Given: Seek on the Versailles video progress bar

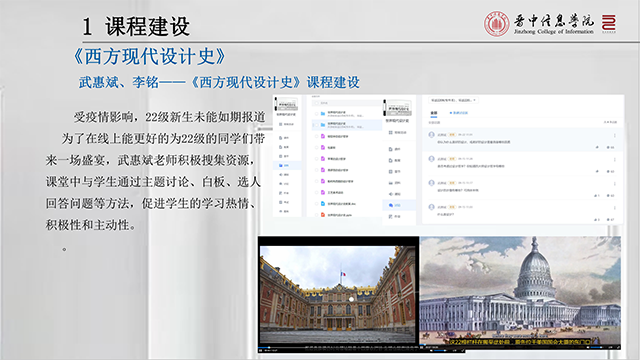Looking at the screenshot, I should 339,347.
